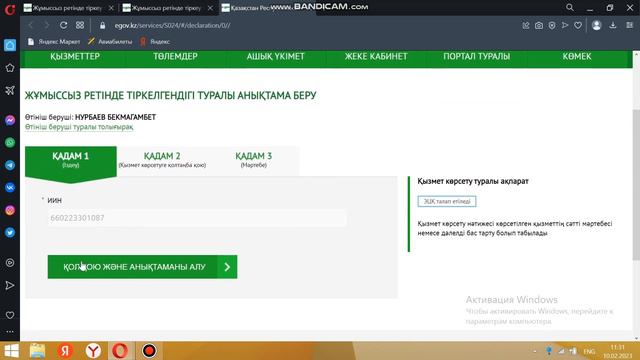Click the site security lock icon
Image resolution: width=640 pixels, height=360 pixels.
click(102, 25)
